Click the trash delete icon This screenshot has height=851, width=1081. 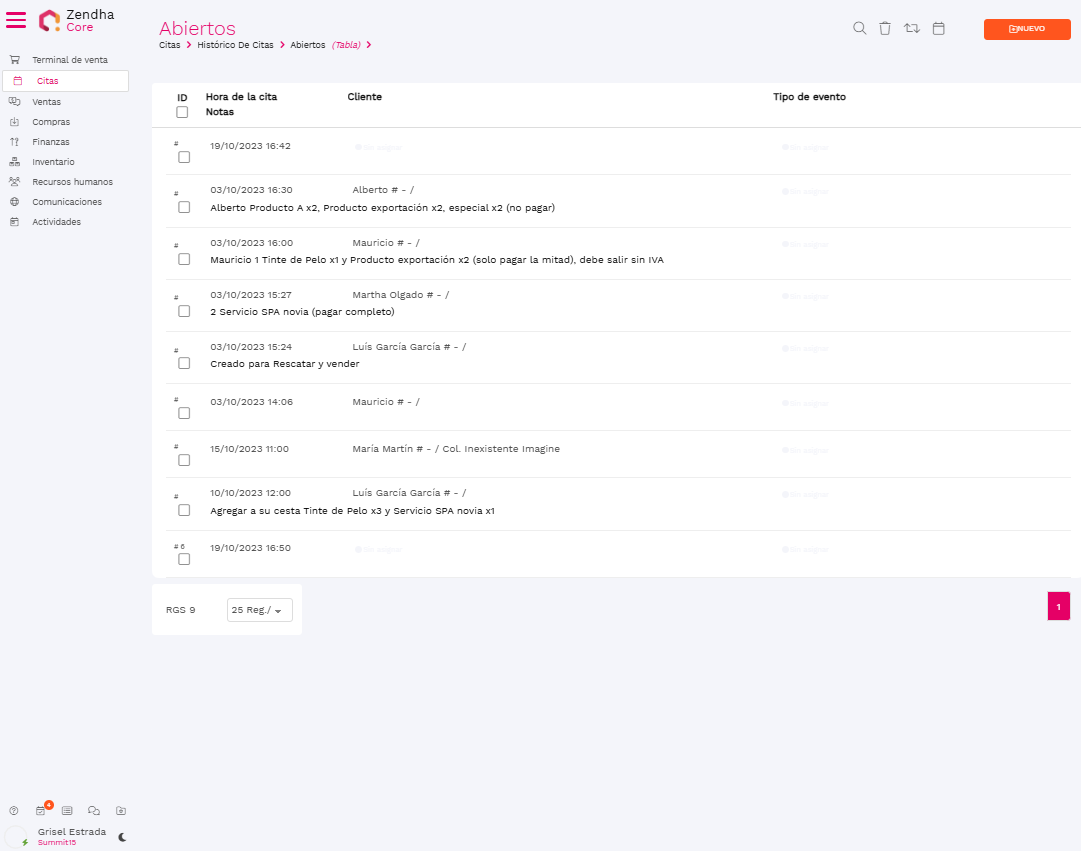click(885, 29)
